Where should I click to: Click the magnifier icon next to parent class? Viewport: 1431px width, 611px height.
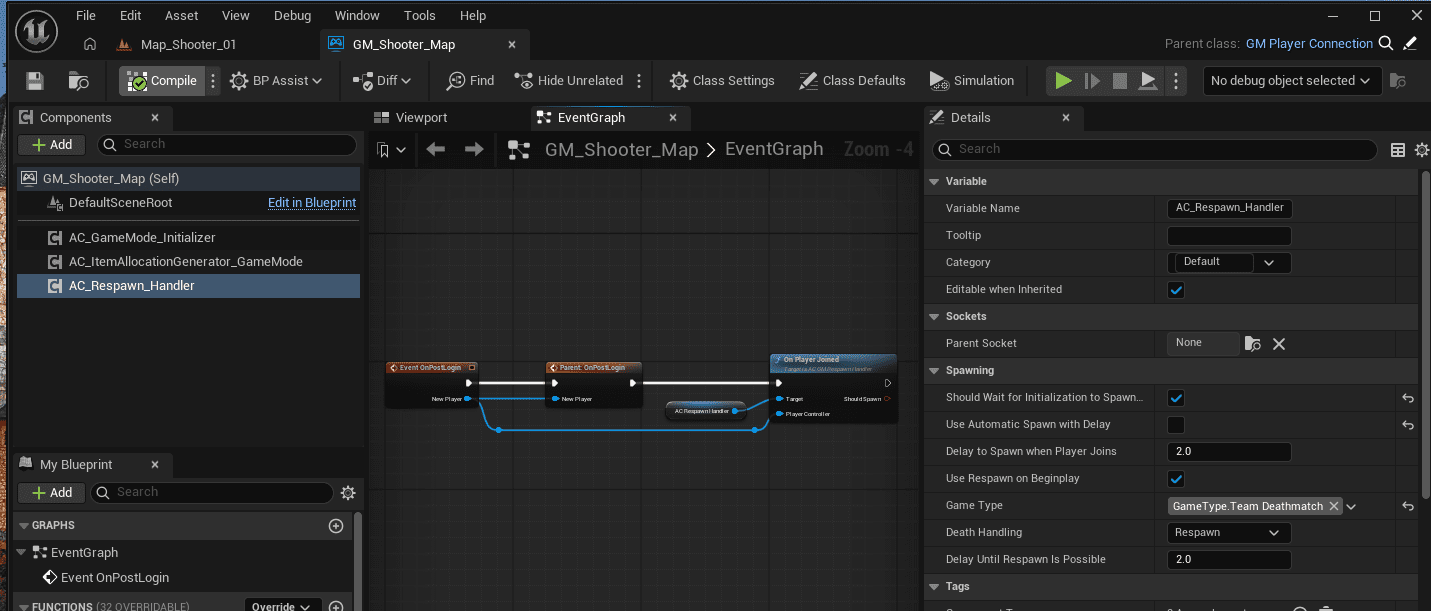coord(1386,43)
